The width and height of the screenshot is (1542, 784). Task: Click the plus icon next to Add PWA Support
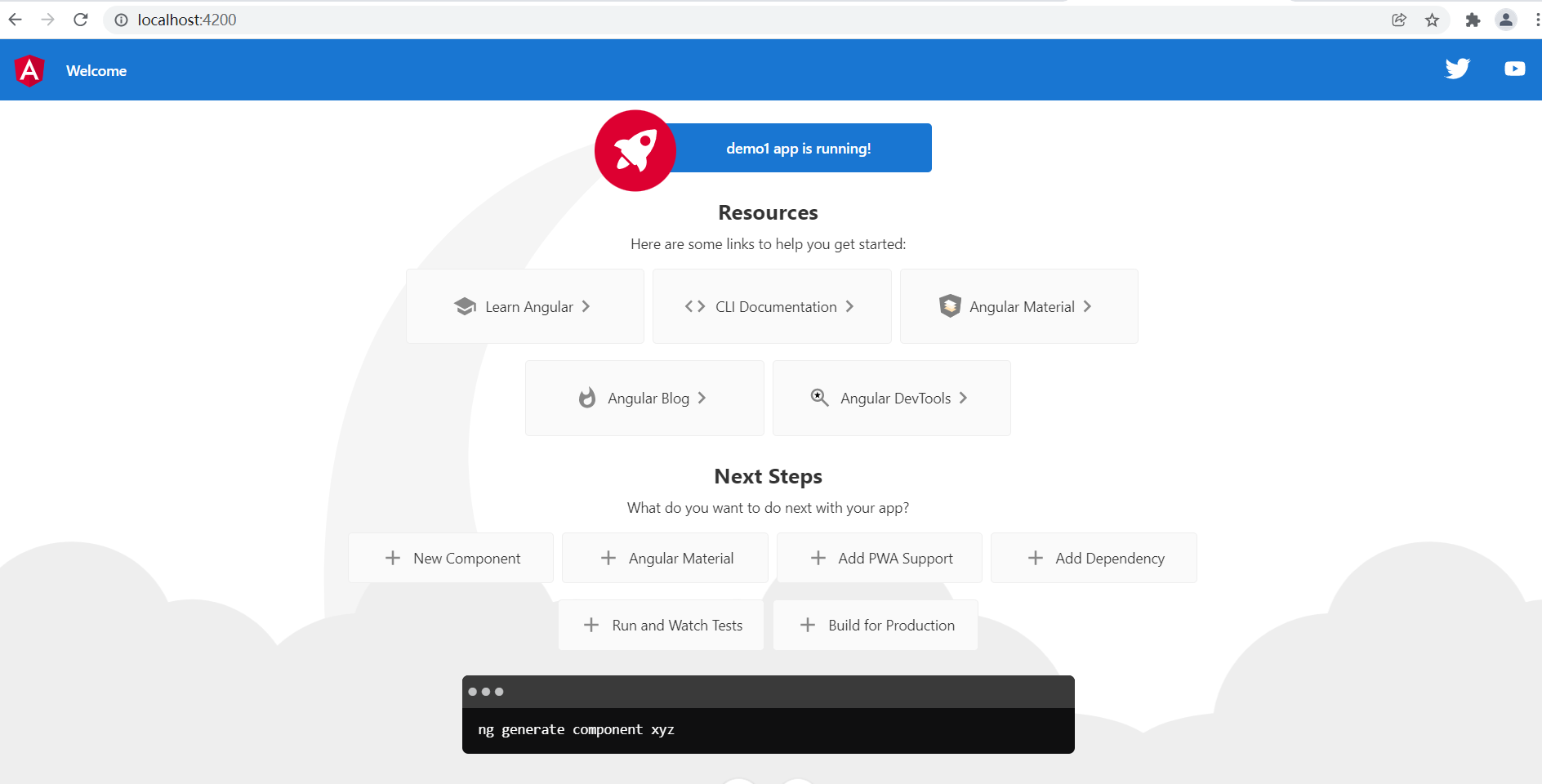point(818,558)
